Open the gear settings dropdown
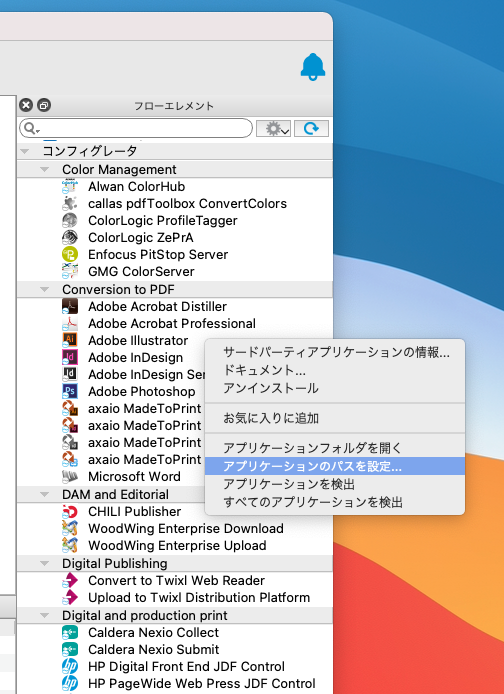Screen dimensions: 504x694 (x=273, y=128)
